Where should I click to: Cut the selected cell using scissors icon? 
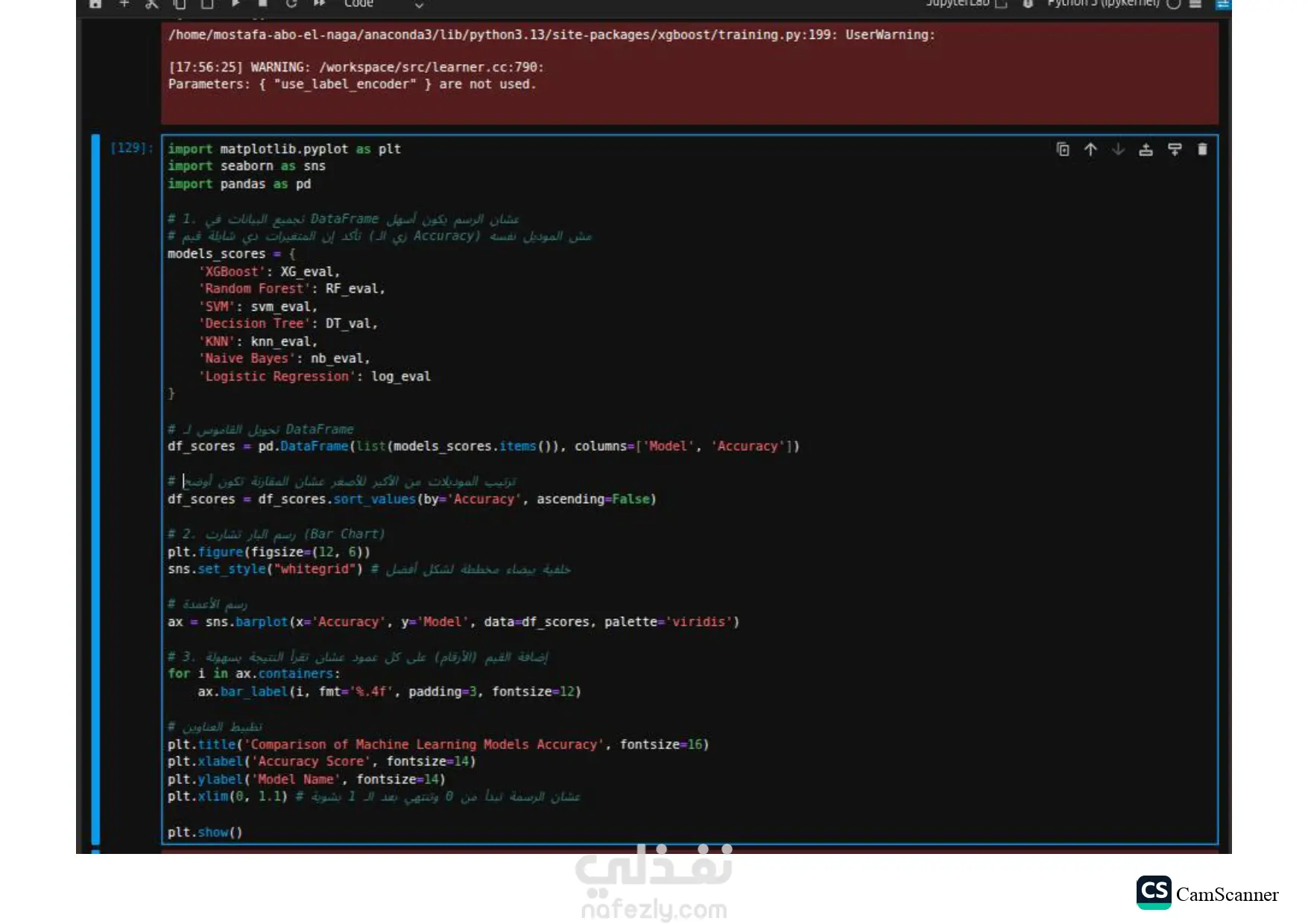(x=152, y=4)
